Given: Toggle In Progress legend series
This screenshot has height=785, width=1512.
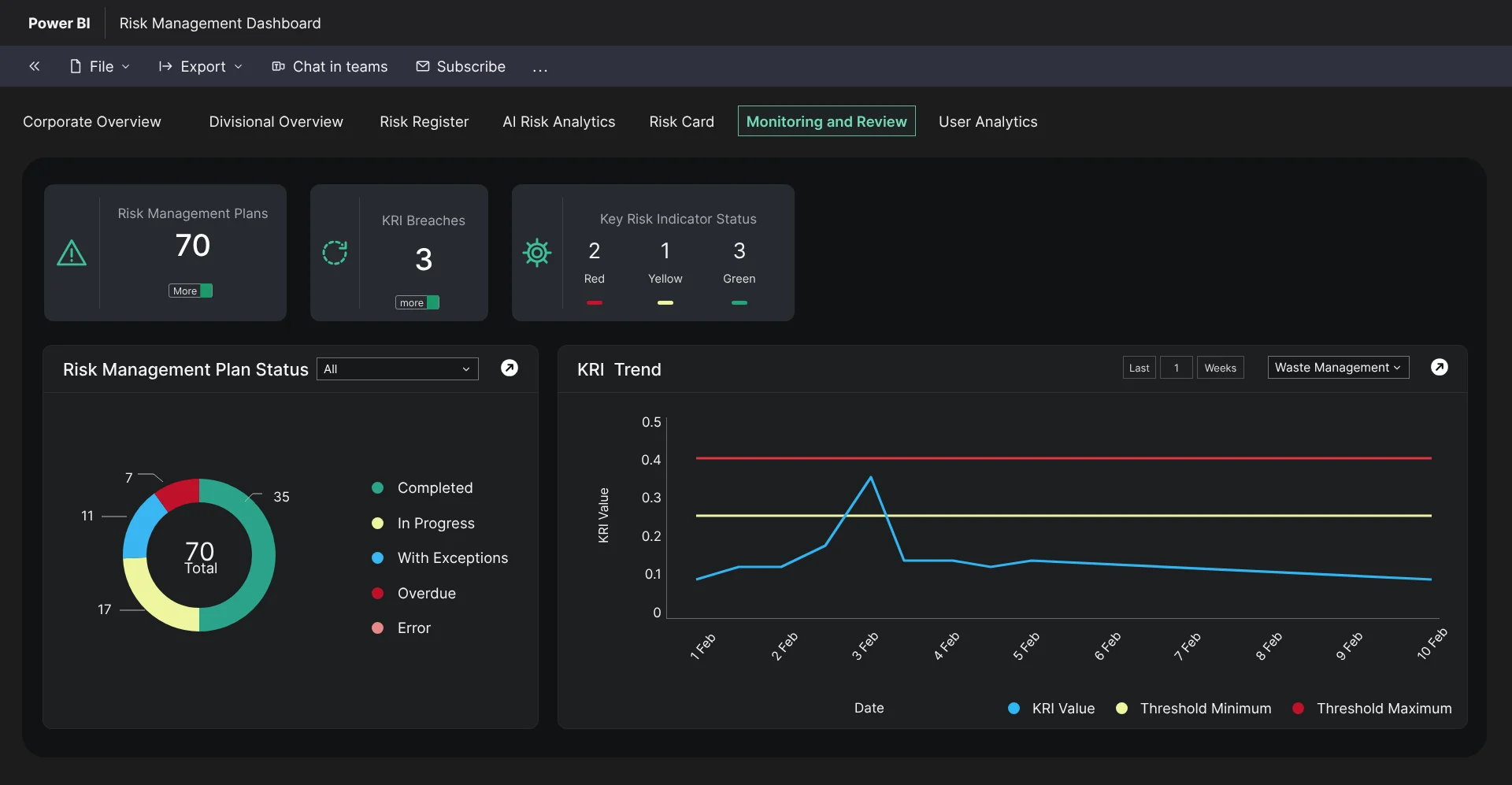Looking at the screenshot, I should click(423, 523).
